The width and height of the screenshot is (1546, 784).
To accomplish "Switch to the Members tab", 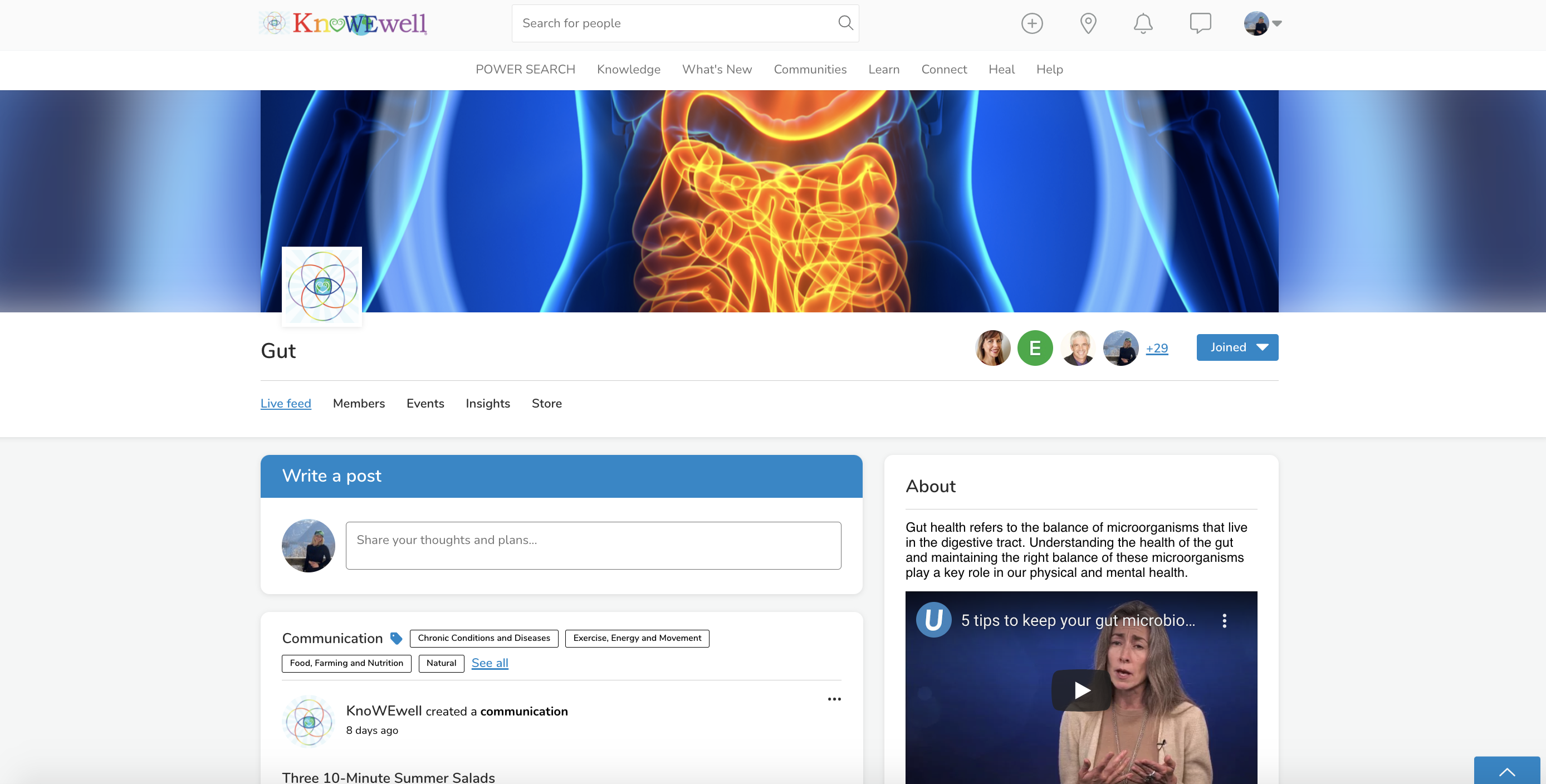I will pos(358,404).
